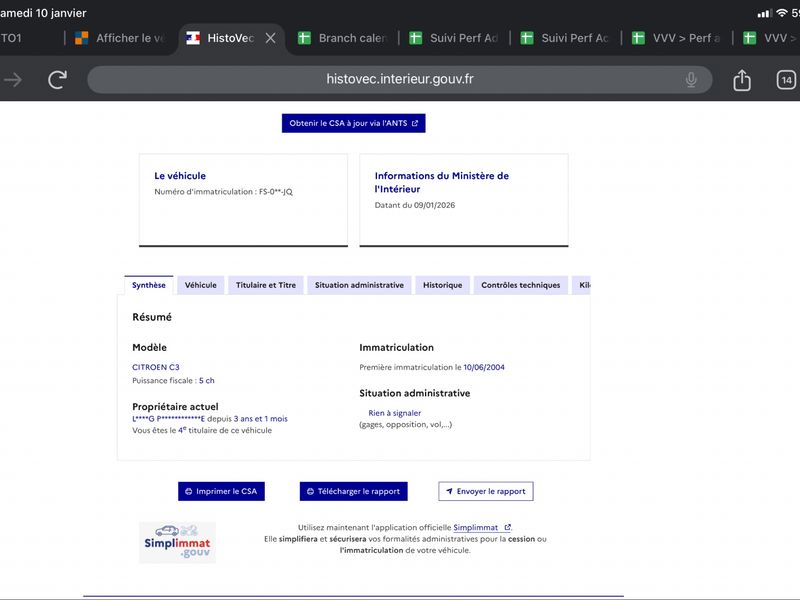Show all 14 open tabs
800x600 pixels.
coord(786,80)
